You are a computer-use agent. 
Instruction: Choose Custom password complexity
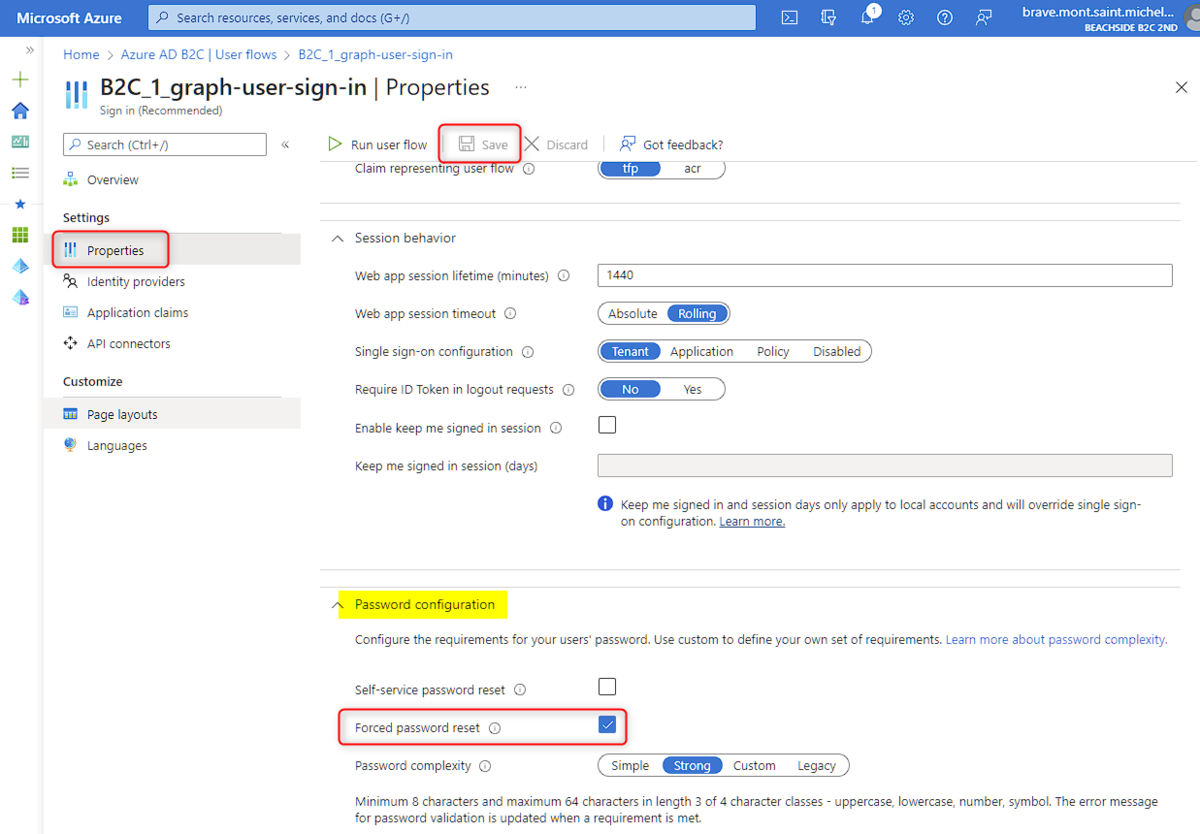tap(754, 766)
